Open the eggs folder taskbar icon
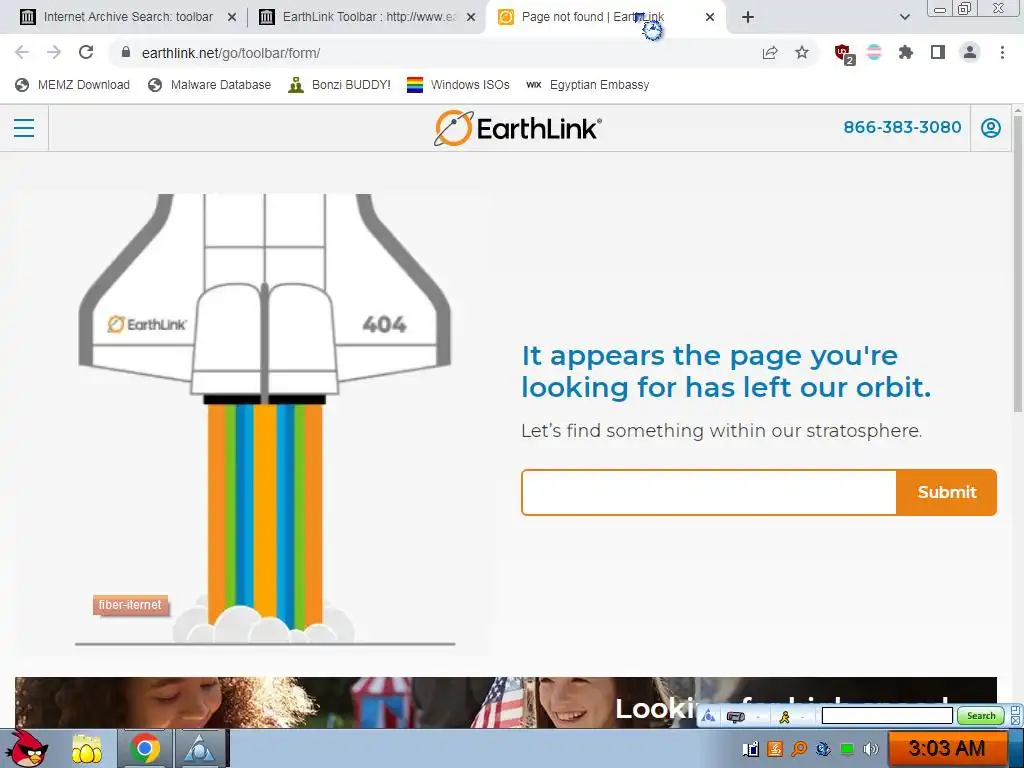The width and height of the screenshot is (1024, 768). (87, 748)
